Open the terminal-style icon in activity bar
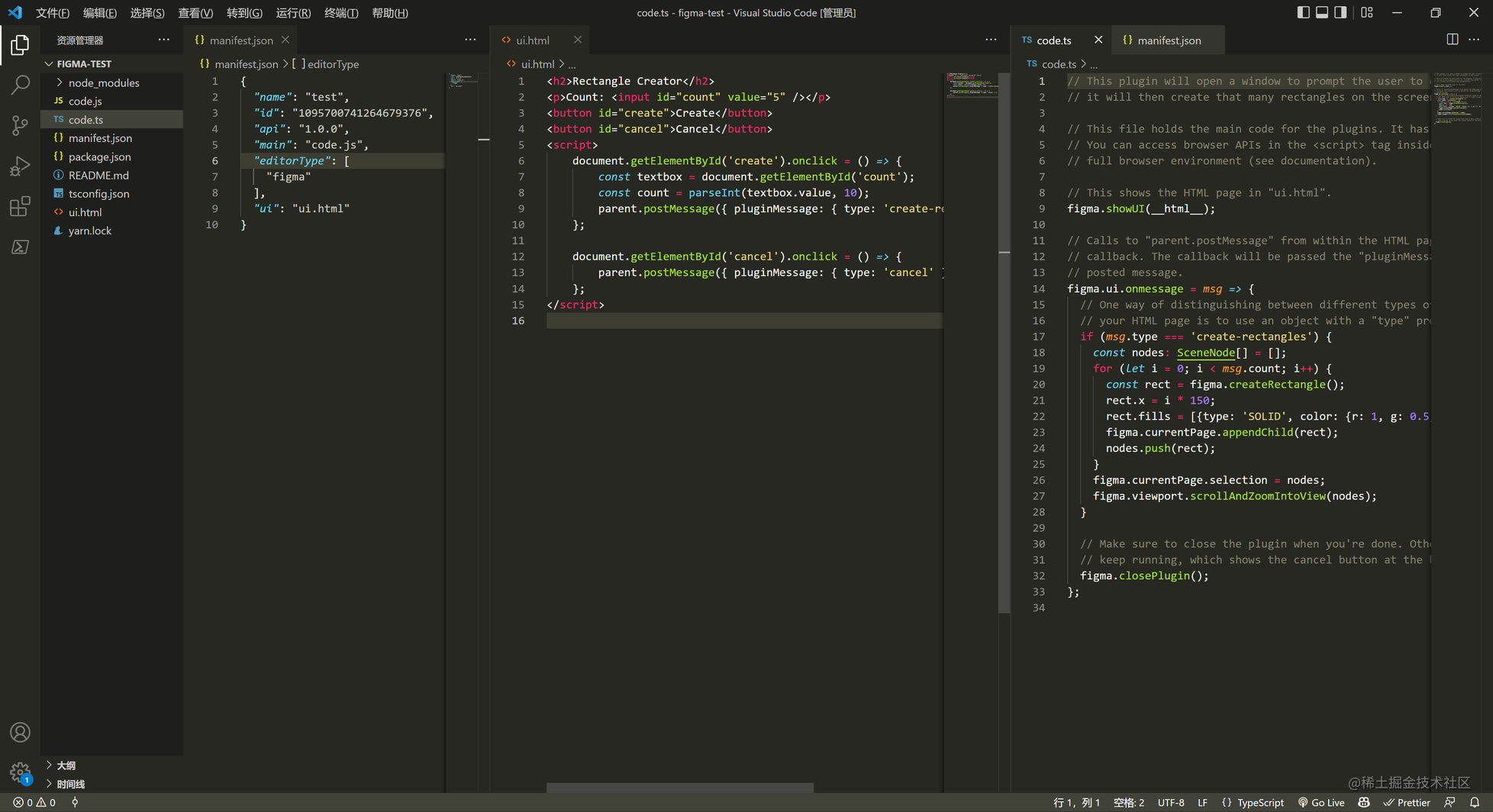1493x812 pixels. tap(20, 246)
